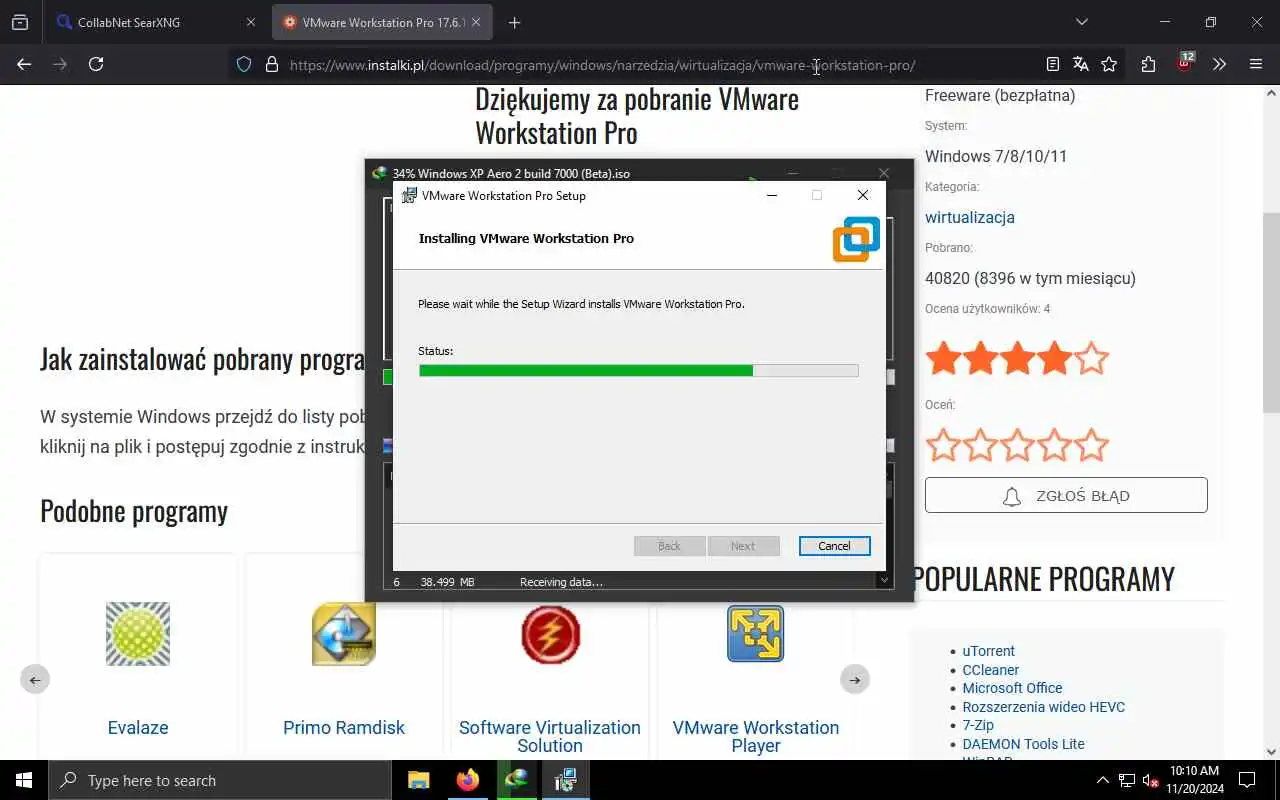Viewport: 1280px width, 800px height.
Task: Open Rozszerzenia wideo HEVC link
Action: click(1043, 707)
